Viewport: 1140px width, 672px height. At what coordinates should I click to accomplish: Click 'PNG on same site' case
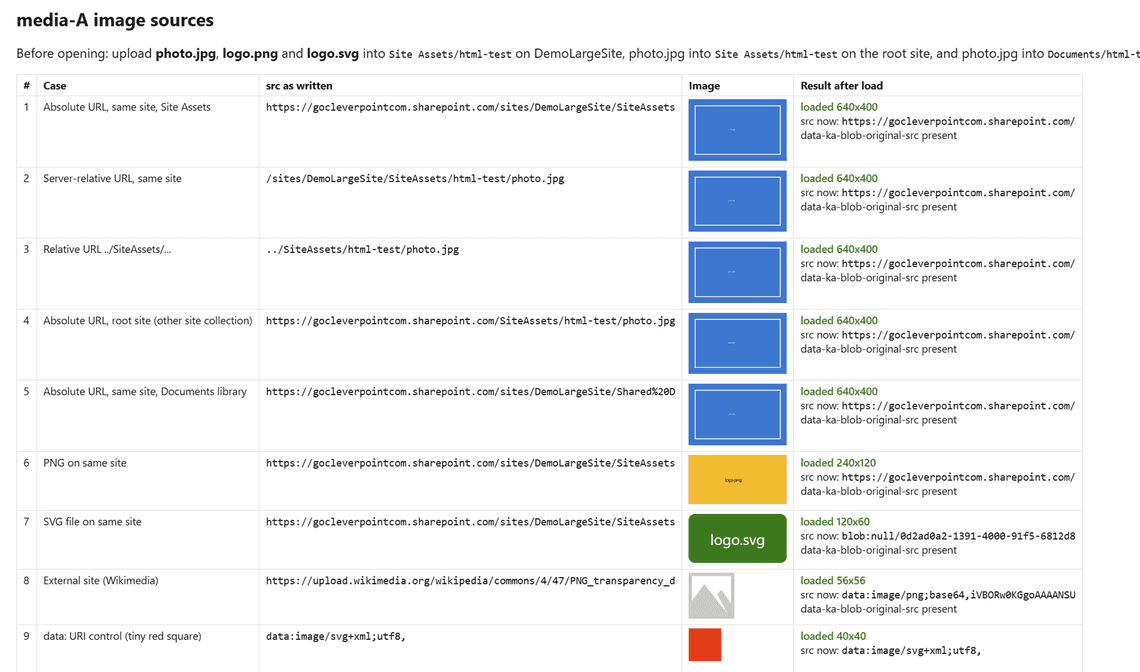pos(84,463)
